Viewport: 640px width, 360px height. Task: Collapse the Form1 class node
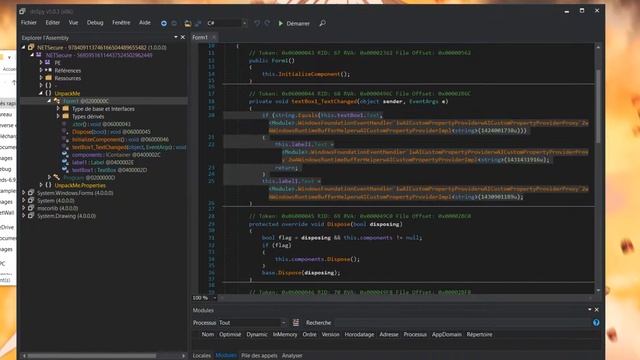[x=49, y=101]
